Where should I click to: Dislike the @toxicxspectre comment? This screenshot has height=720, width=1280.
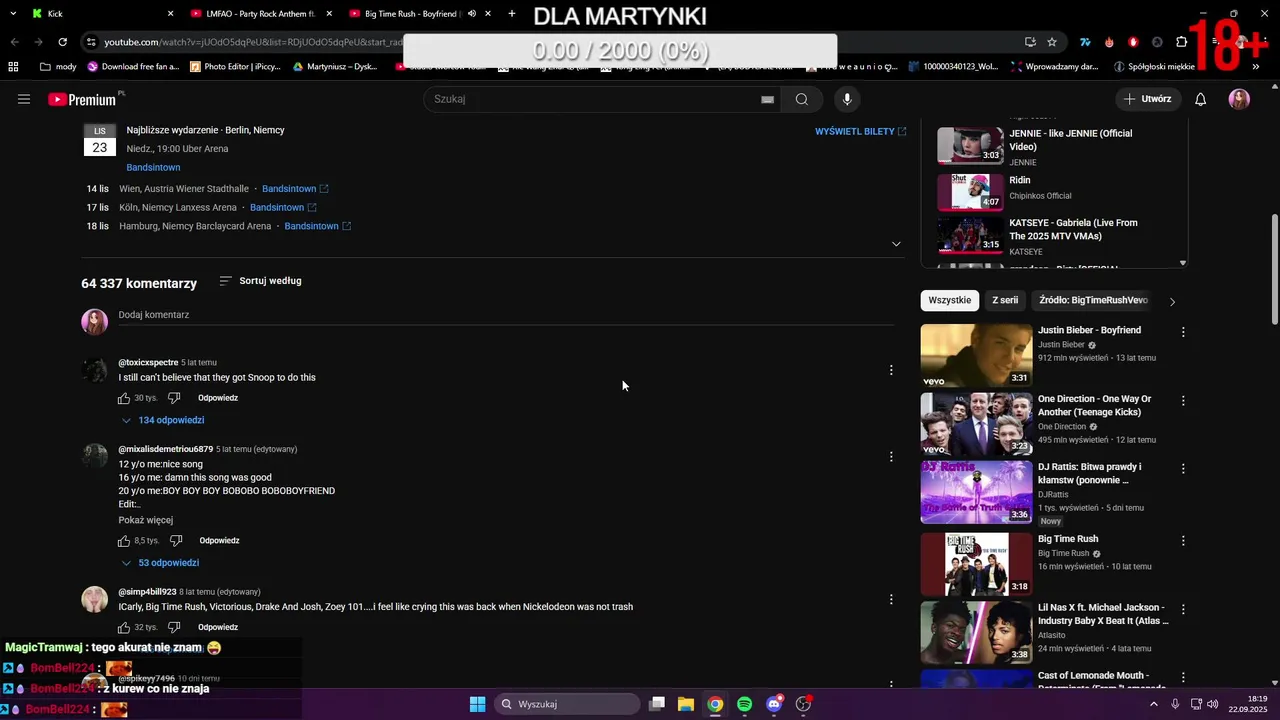pyautogui.click(x=174, y=398)
